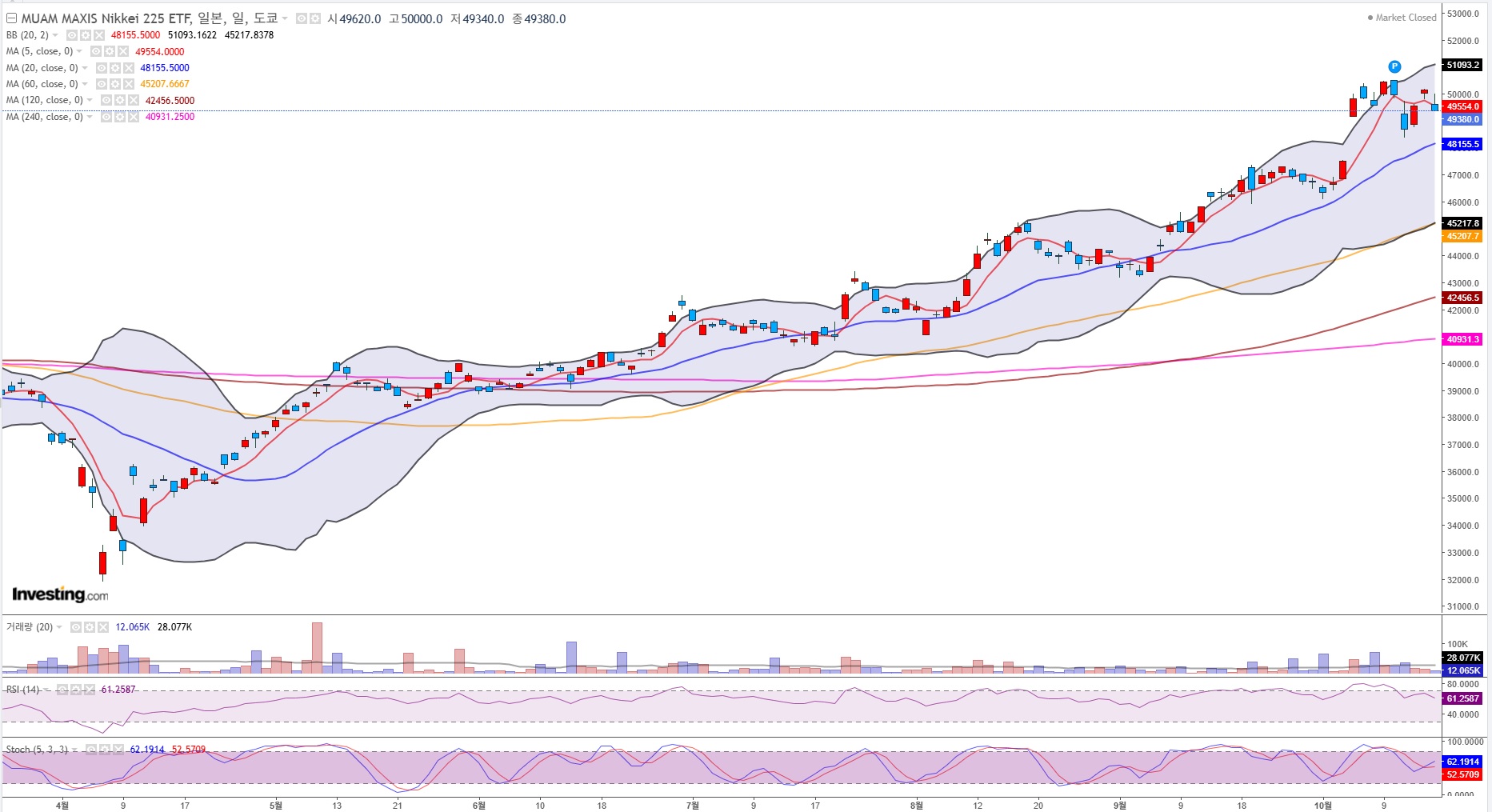Remove the MA (20, close, 0) indicator

(x=128, y=68)
